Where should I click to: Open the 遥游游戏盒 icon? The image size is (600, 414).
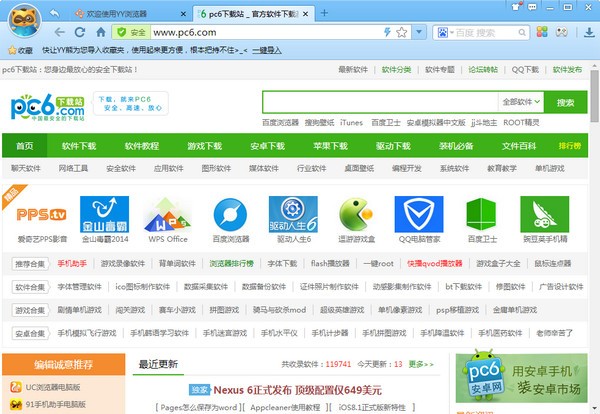click(x=356, y=213)
